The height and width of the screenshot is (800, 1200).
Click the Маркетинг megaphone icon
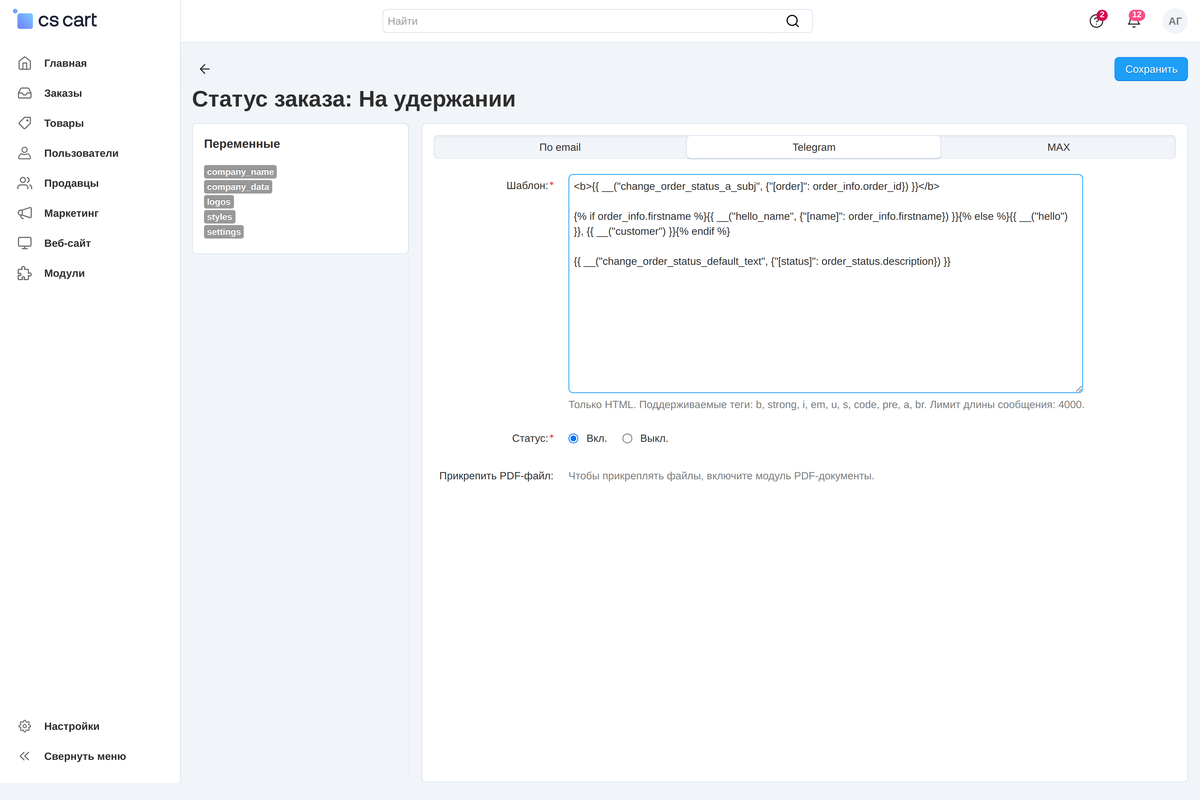click(x=25, y=213)
